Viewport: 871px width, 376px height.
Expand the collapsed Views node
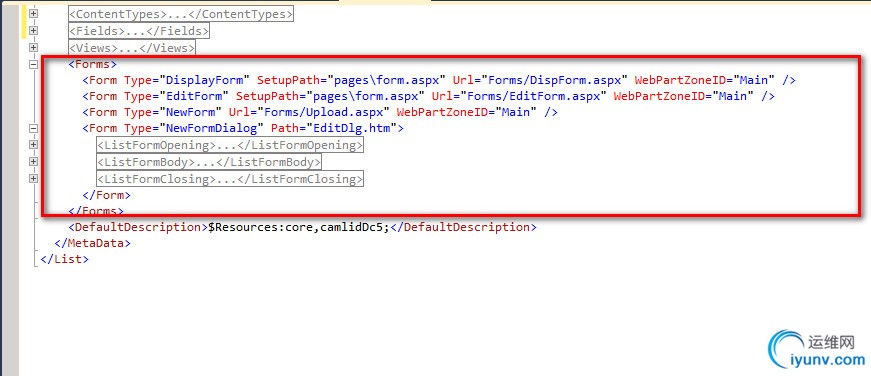[x=33, y=48]
